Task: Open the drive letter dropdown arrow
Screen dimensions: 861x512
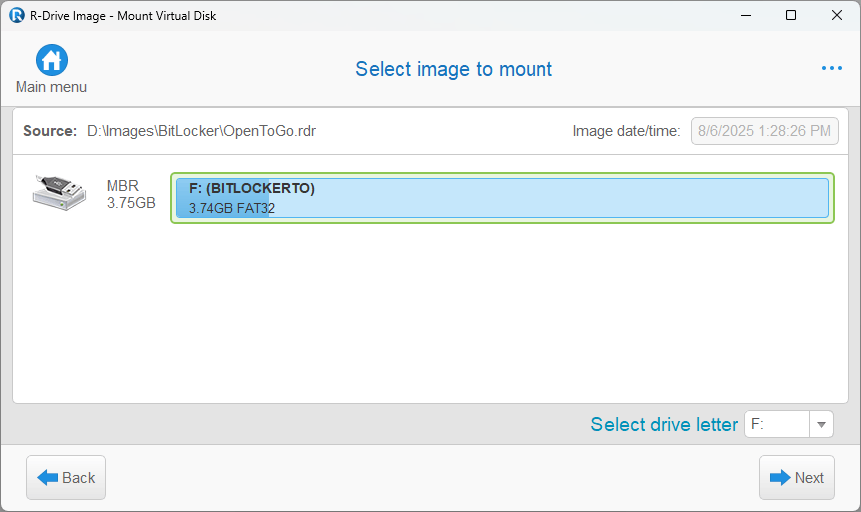Action: (x=821, y=424)
